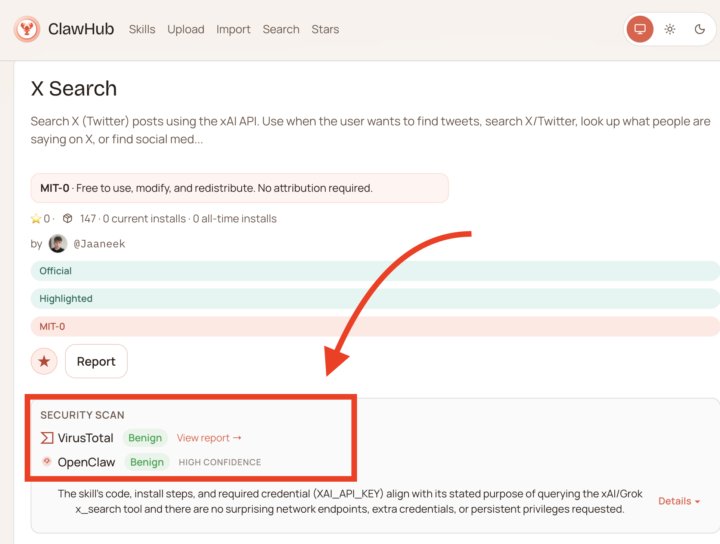Click the Official tag badge
The image size is (720, 544).
point(375,271)
